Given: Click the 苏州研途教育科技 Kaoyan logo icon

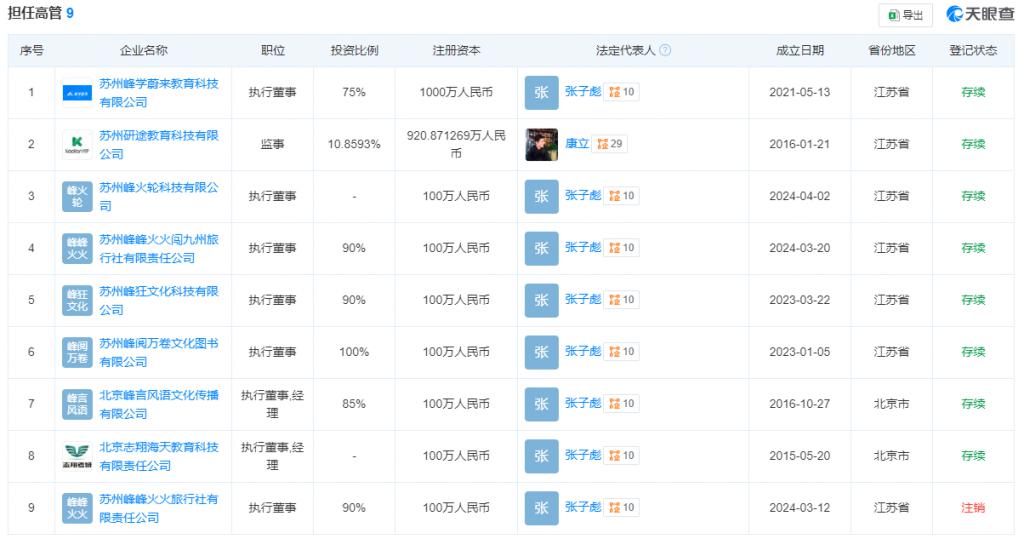Looking at the screenshot, I should coord(77,144).
